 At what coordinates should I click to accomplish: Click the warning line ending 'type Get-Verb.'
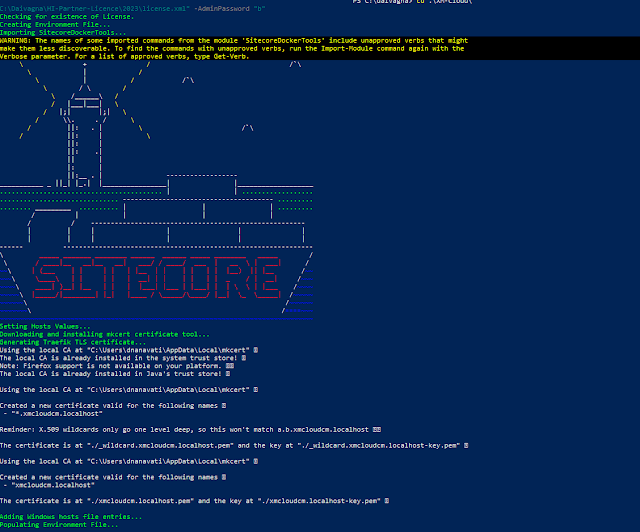[x=124, y=56]
